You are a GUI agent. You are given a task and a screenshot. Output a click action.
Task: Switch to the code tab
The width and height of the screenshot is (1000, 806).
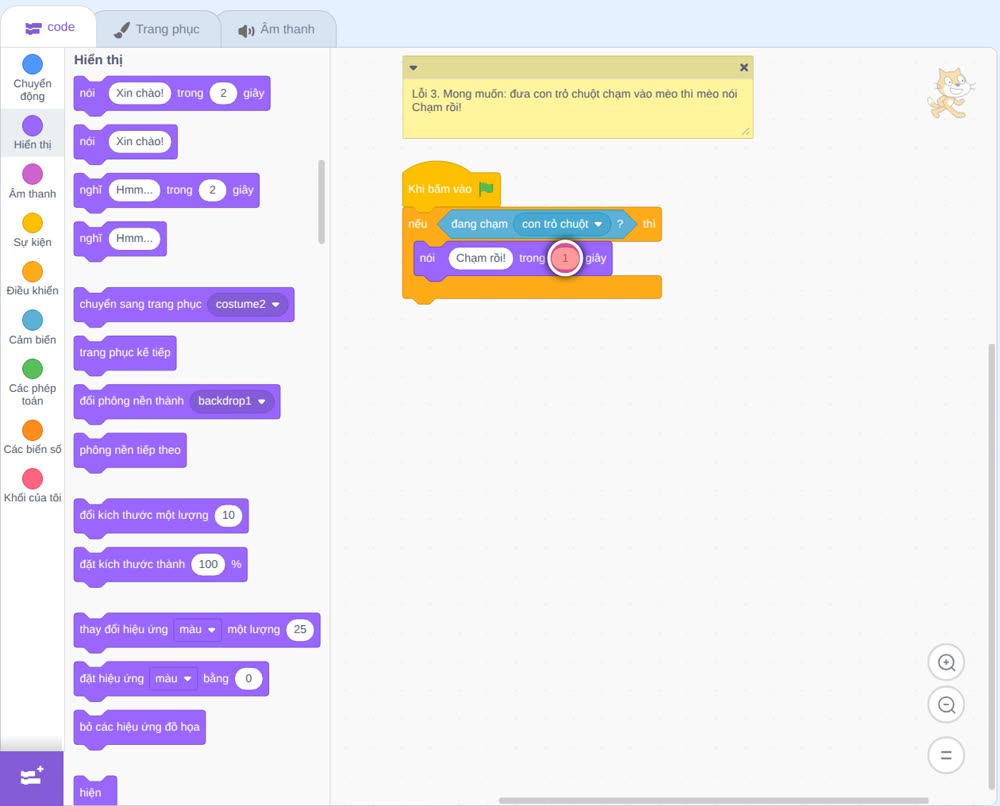49,27
